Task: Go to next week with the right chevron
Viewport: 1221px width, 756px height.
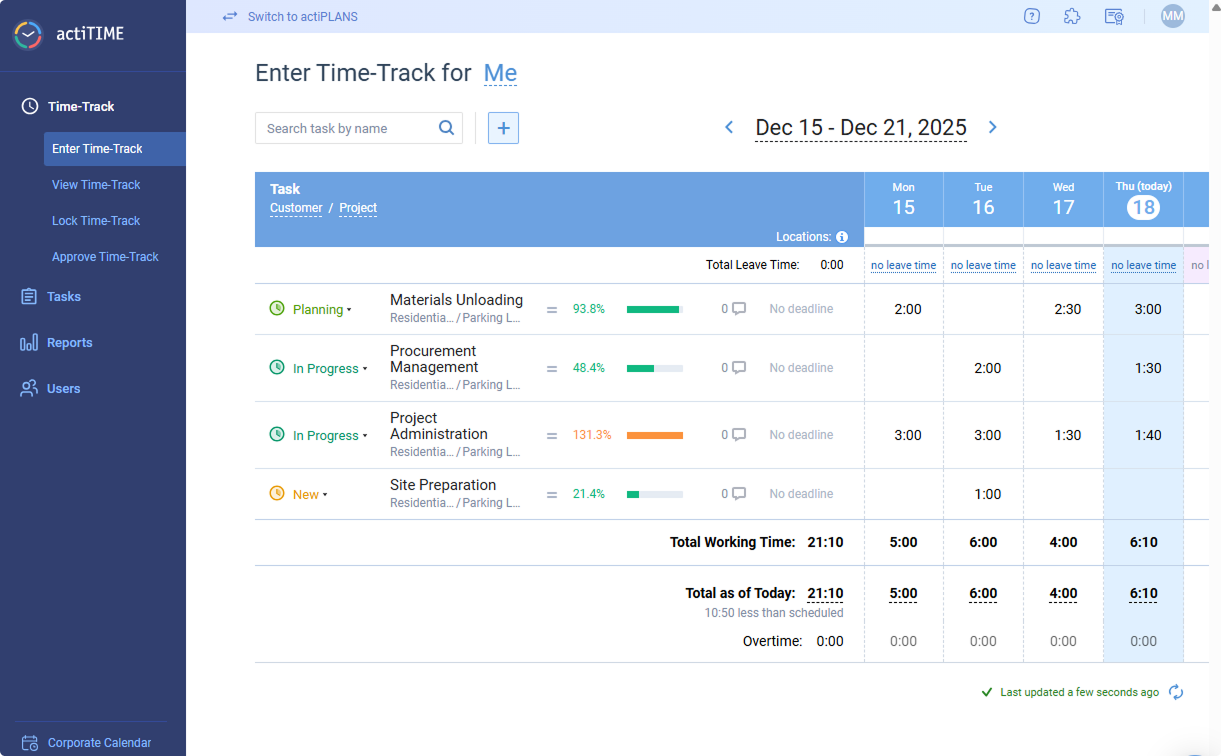Action: (x=992, y=127)
